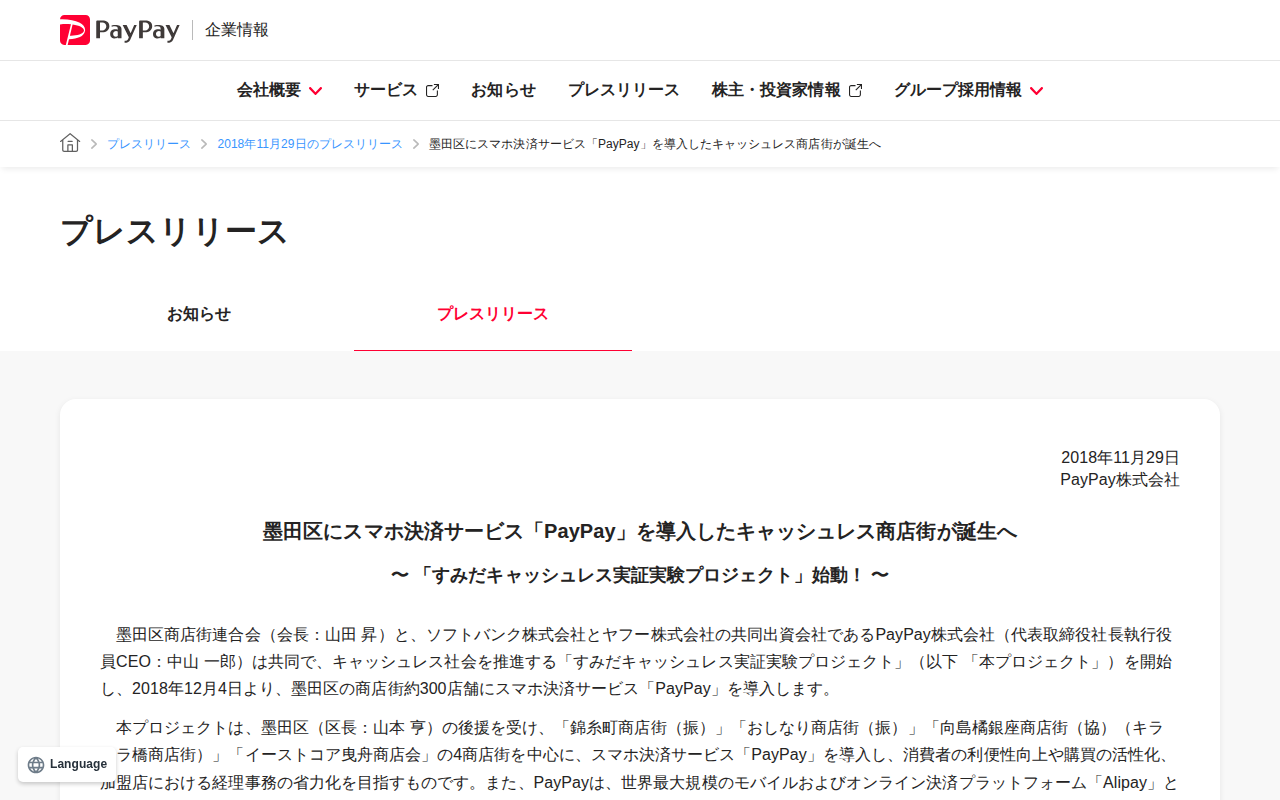
Task: Open the サービス menu item
Action: 396,90
